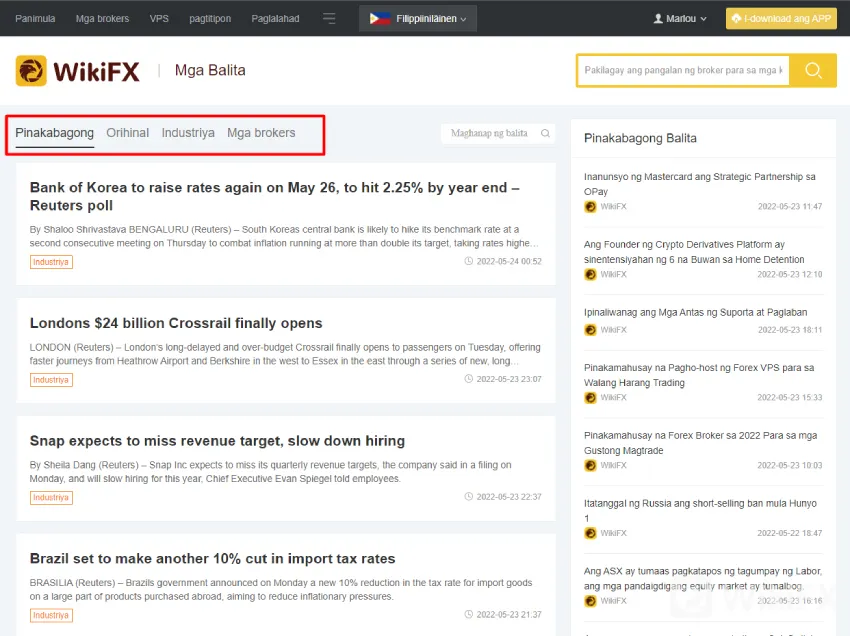This screenshot has width=850, height=636.
Task: Click Industriya tag under Snap article
Action: [x=51, y=498]
